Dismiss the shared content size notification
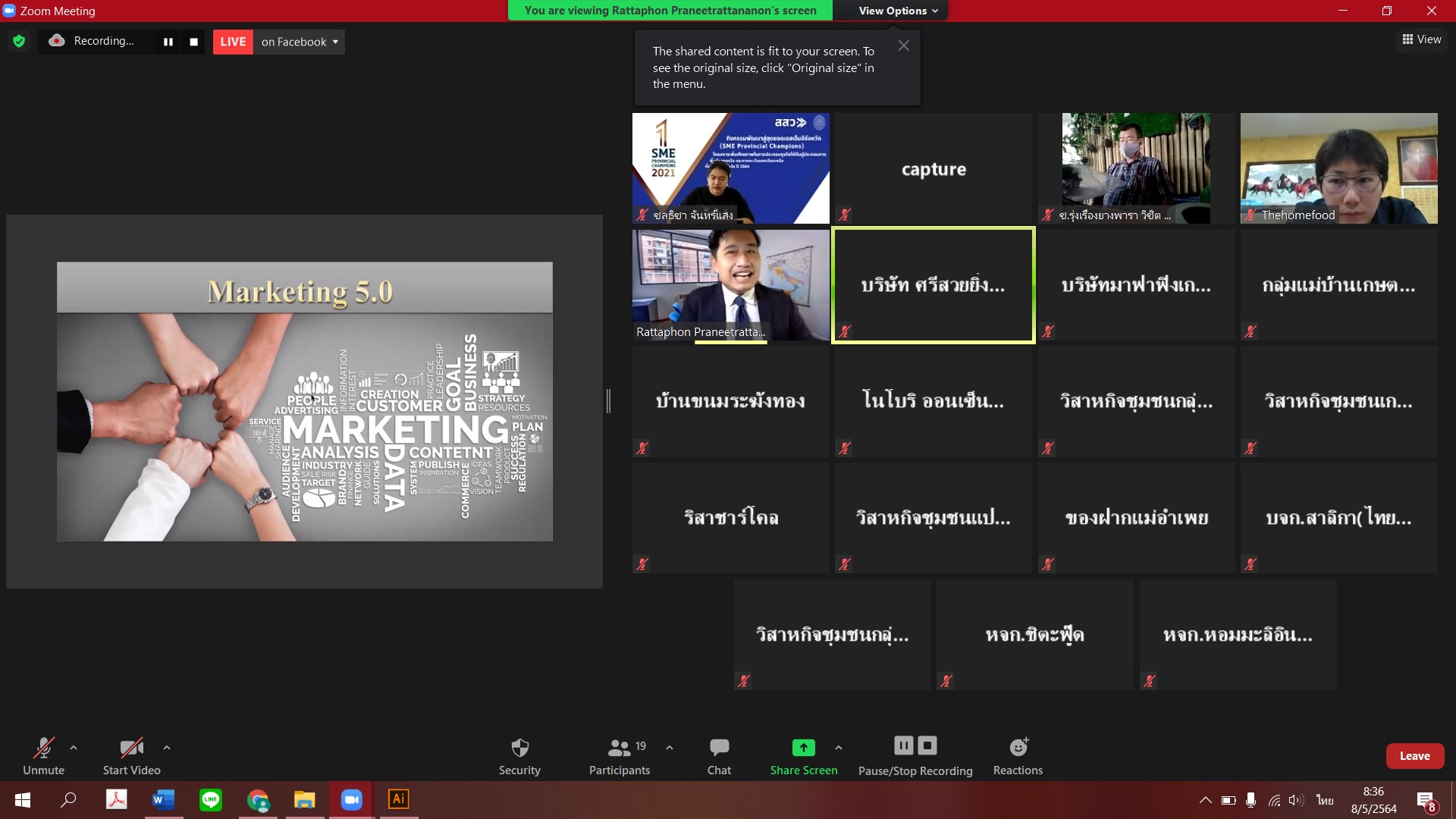The image size is (1456, 819). click(x=903, y=45)
